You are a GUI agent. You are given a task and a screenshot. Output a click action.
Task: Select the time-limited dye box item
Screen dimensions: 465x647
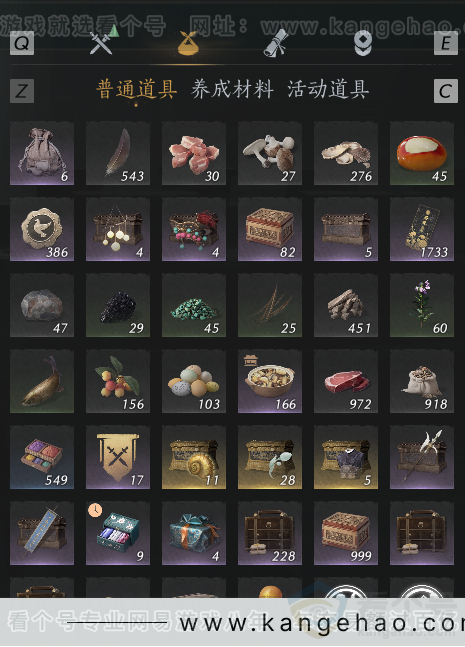118,533
